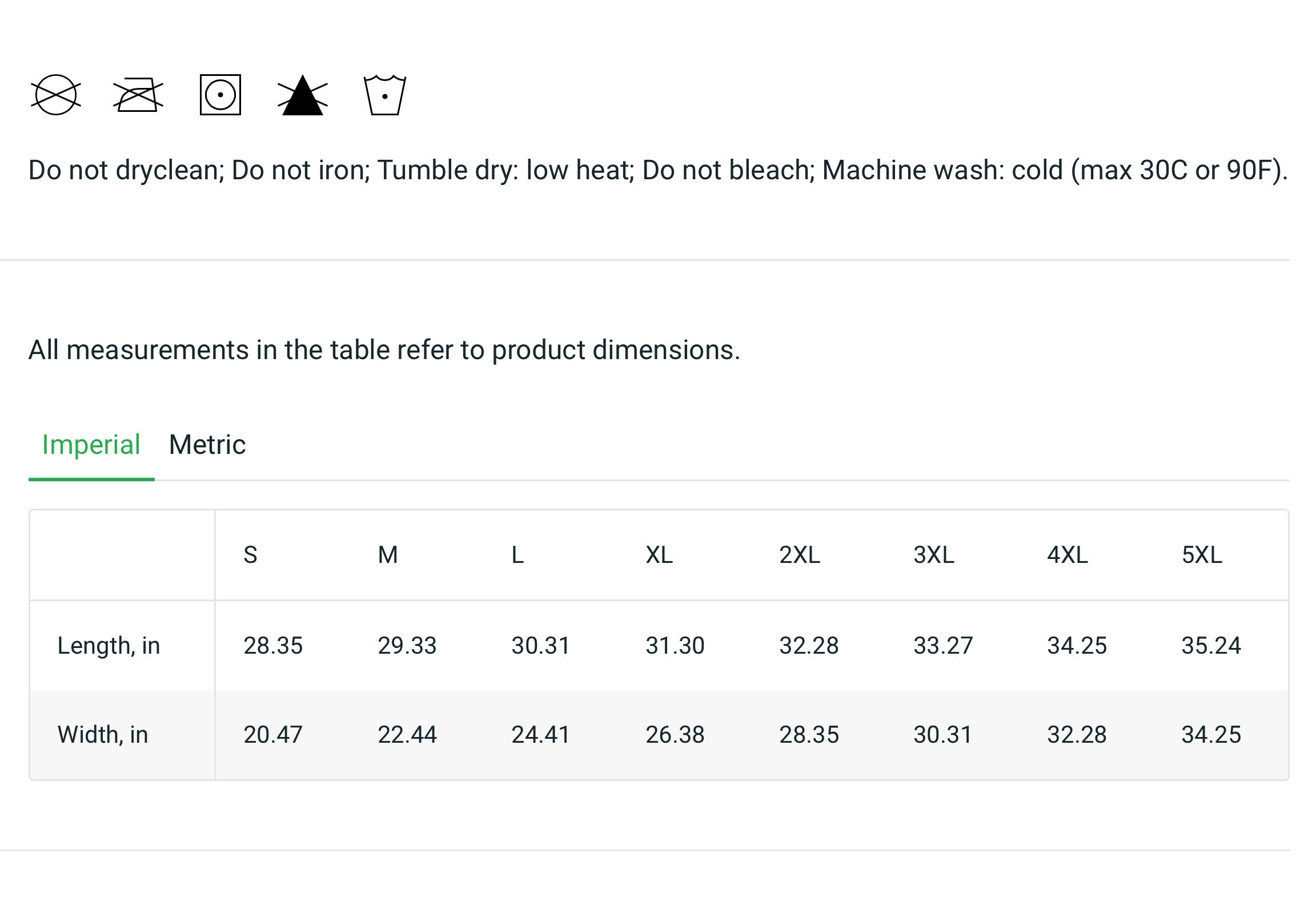
Task: Click the machine wash cold icon
Action: [x=385, y=95]
